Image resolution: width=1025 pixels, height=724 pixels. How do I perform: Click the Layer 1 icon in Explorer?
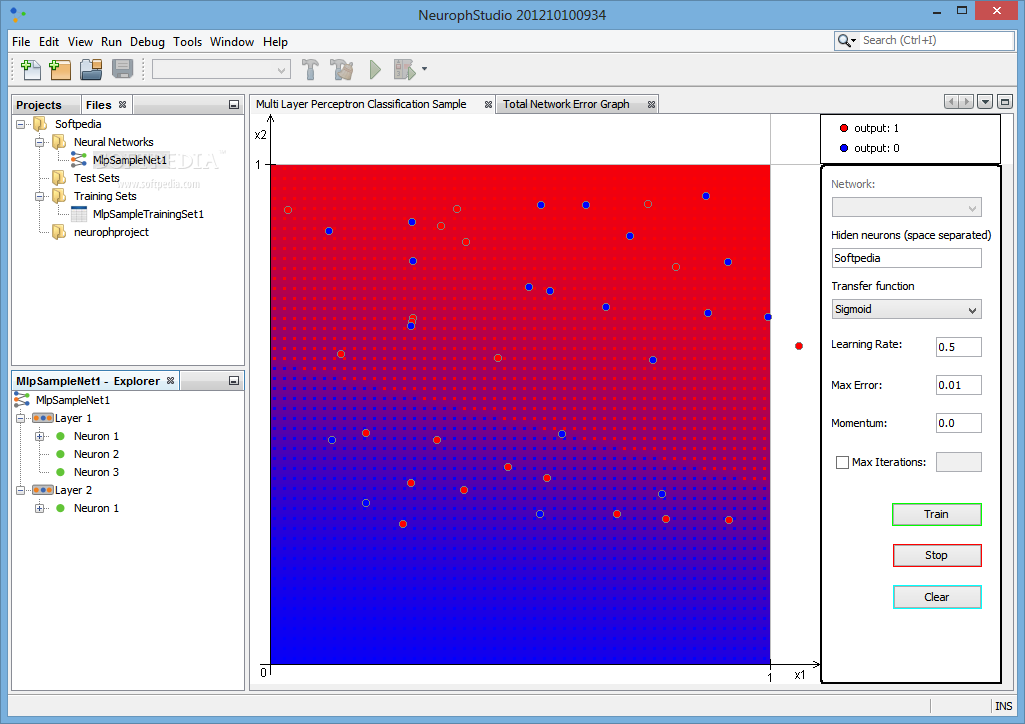[42, 418]
